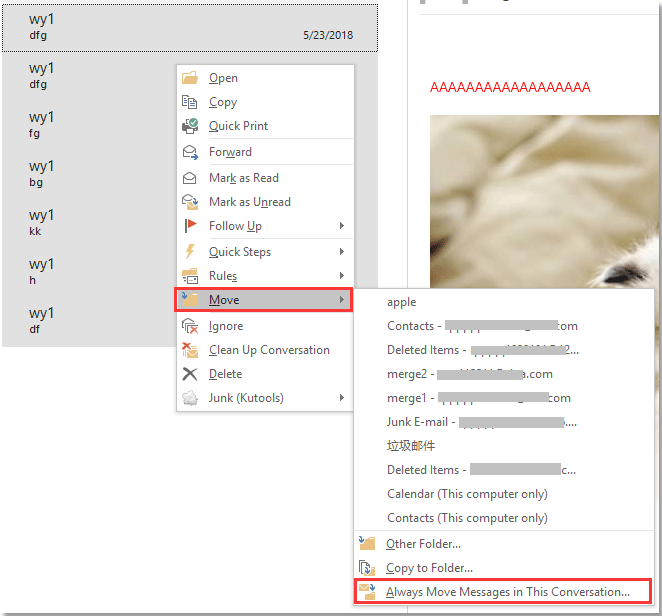The height and width of the screenshot is (616, 662).
Task: Click the Delete X icon
Action: tap(190, 374)
